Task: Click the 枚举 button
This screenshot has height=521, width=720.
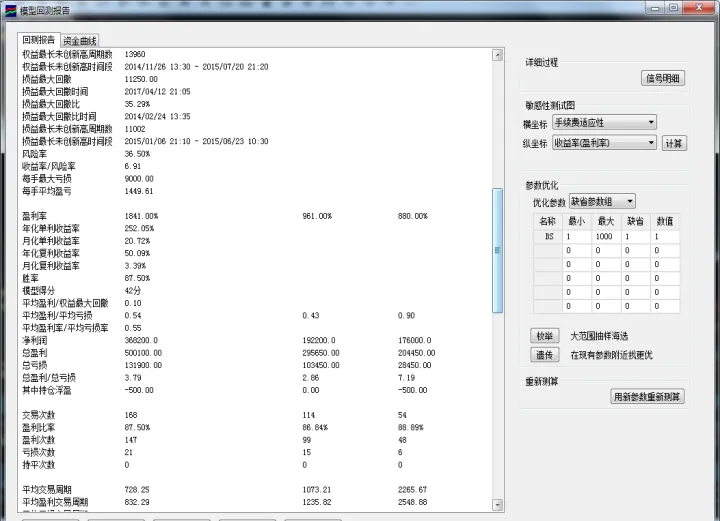Action: point(545,336)
